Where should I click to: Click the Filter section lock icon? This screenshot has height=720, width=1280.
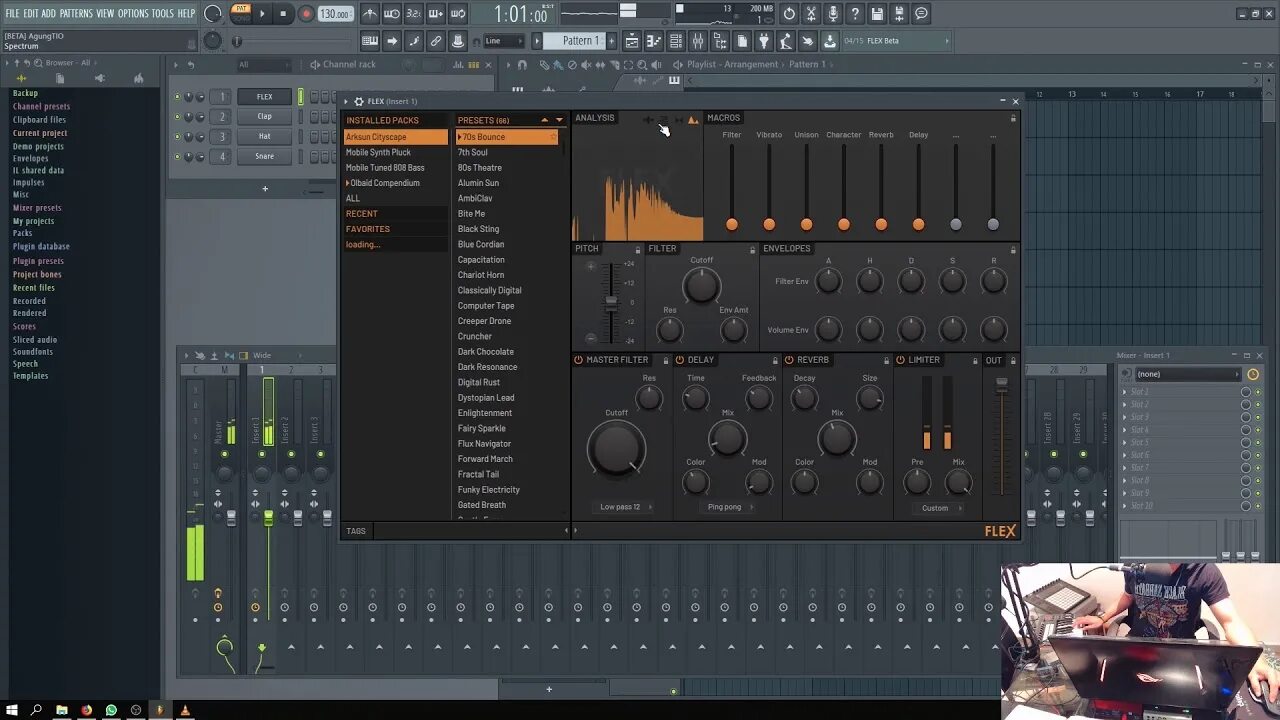click(x=752, y=249)
